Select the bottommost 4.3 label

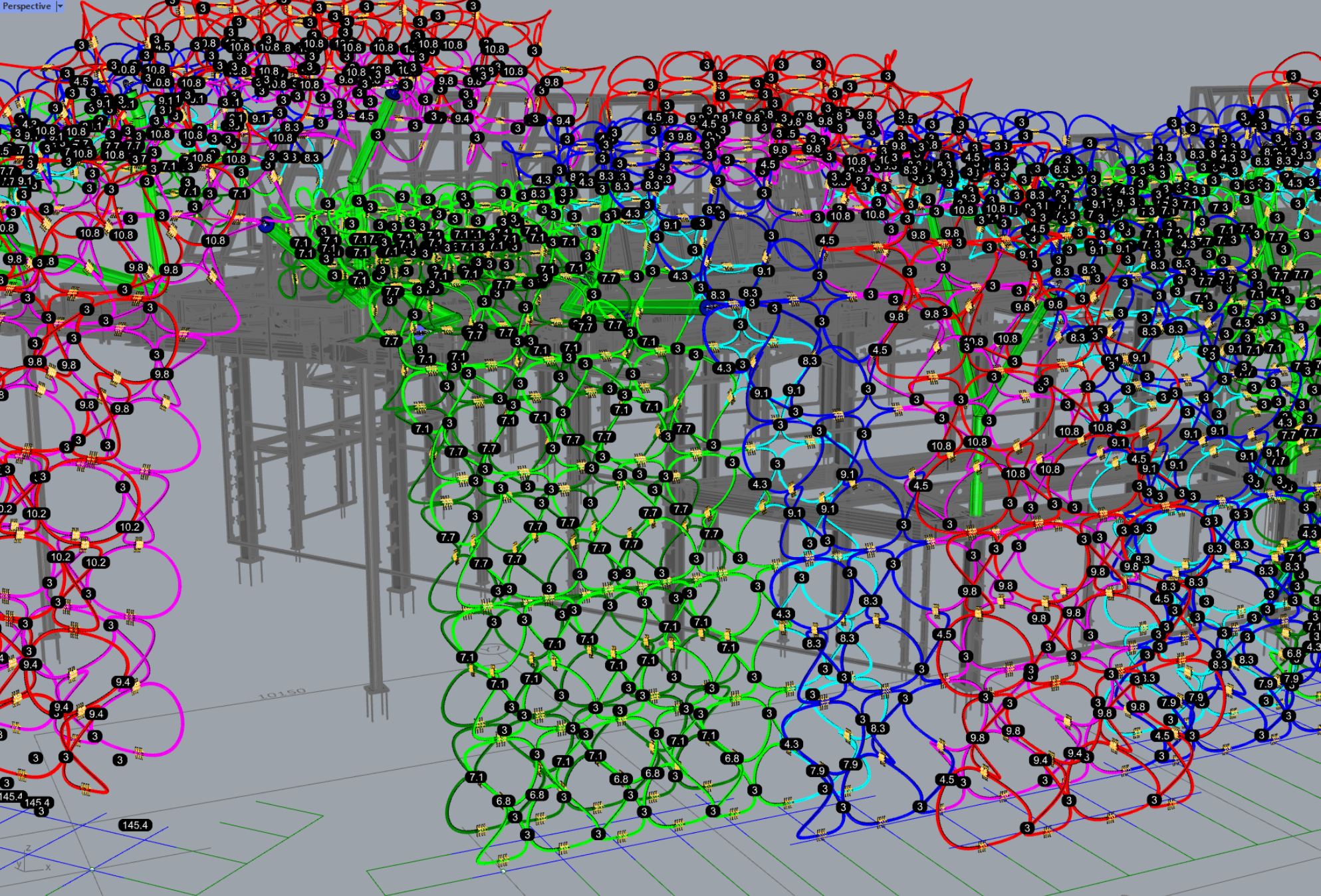[791, 744]
